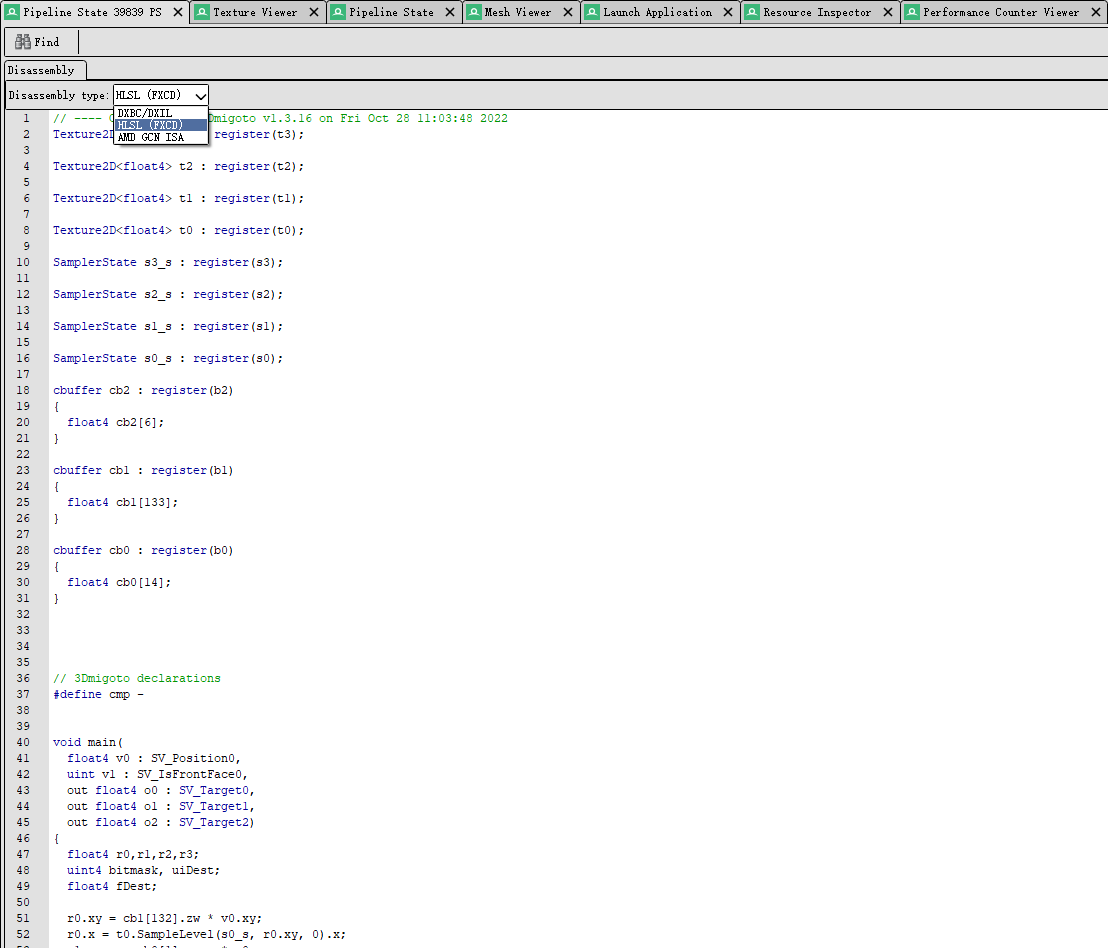Viewport: 1108px width, 948px height.
Task: Click 'float4 cb0[14];' line
Action: [x=119, y=582]
